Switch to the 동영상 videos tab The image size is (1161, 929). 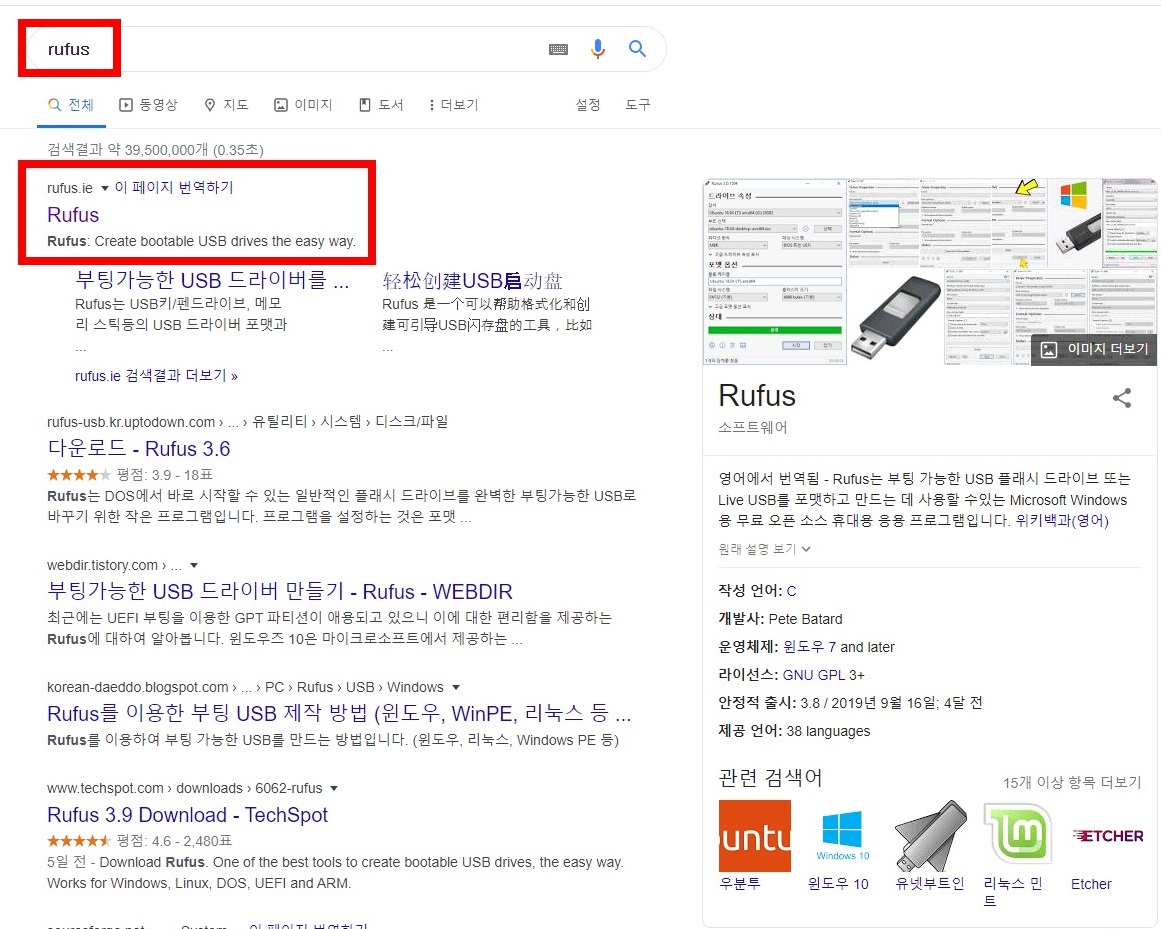149,105
